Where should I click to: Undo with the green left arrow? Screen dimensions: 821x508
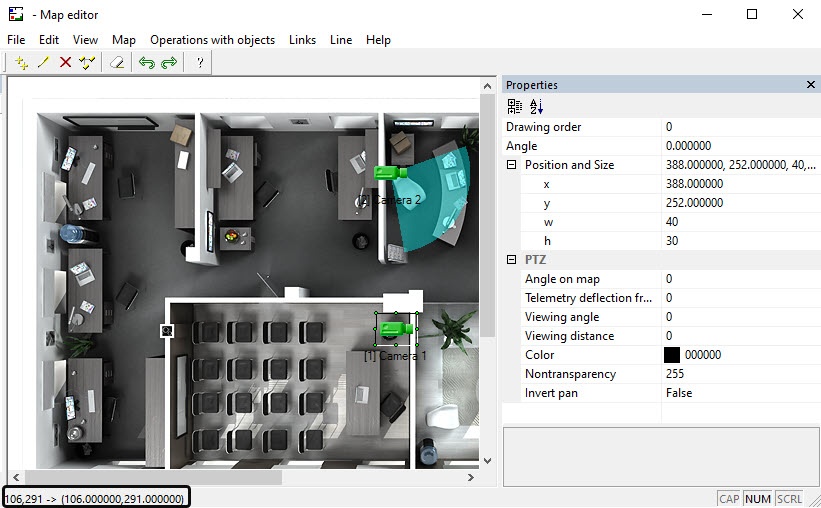click(147, 63)
